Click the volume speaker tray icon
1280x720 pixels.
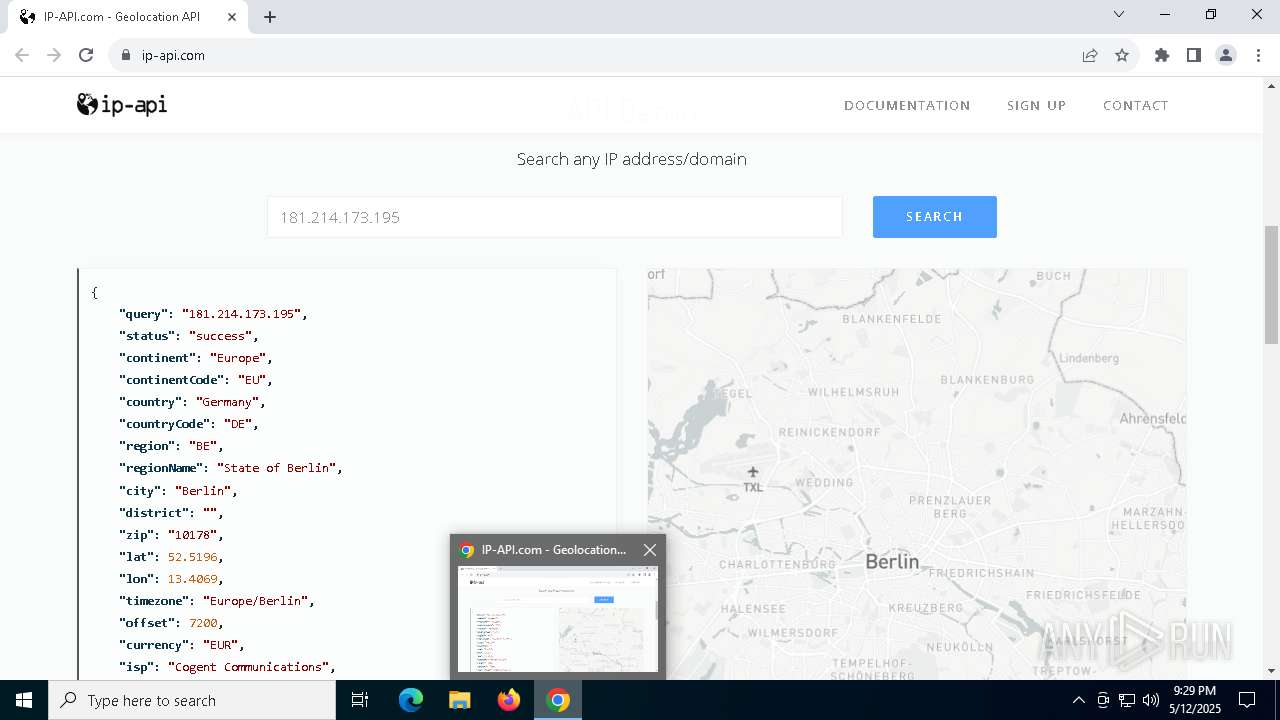(1151, 700)
